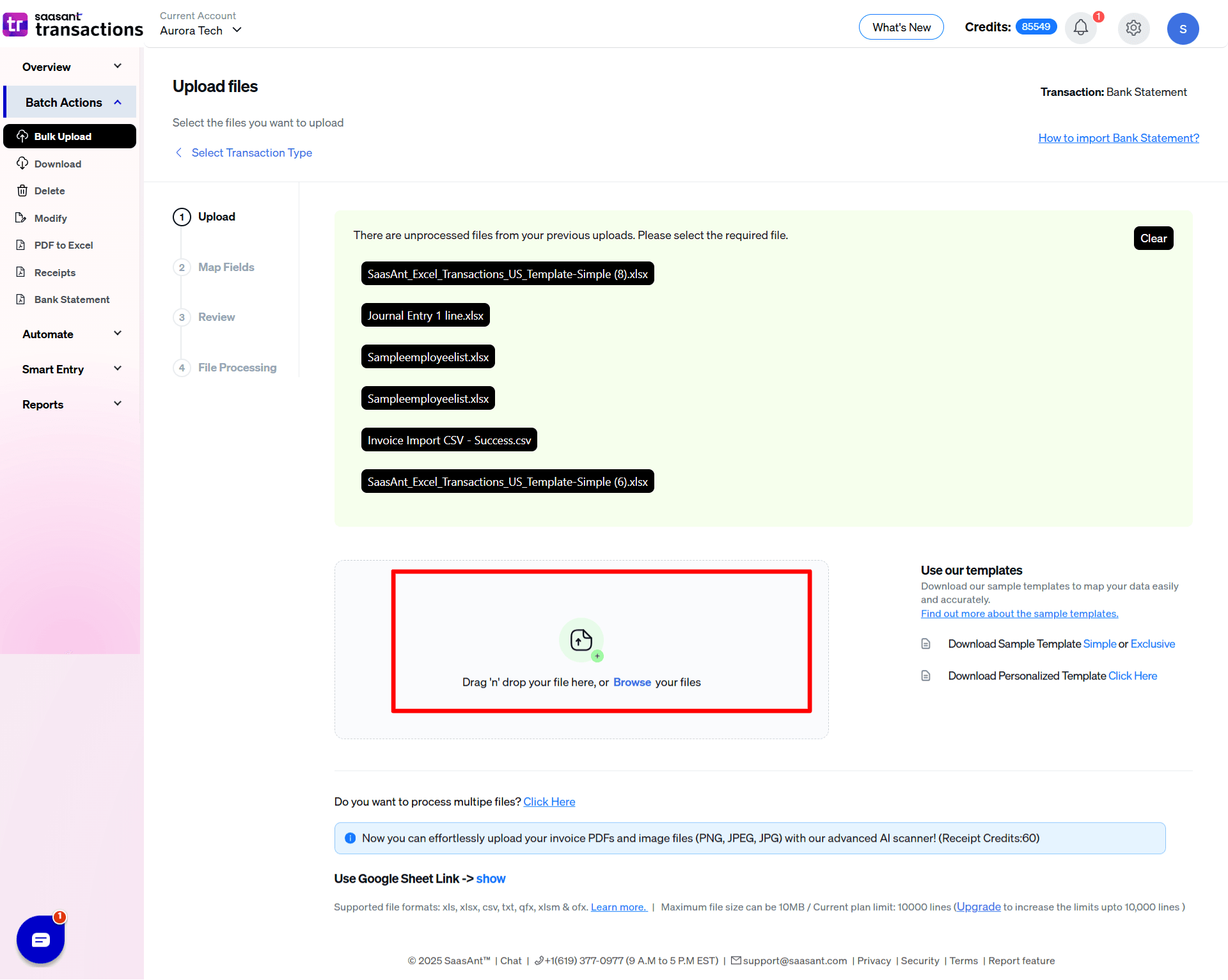Click support@saasant.com email link
Screen dimensions: 1228x980
[794, 960]
